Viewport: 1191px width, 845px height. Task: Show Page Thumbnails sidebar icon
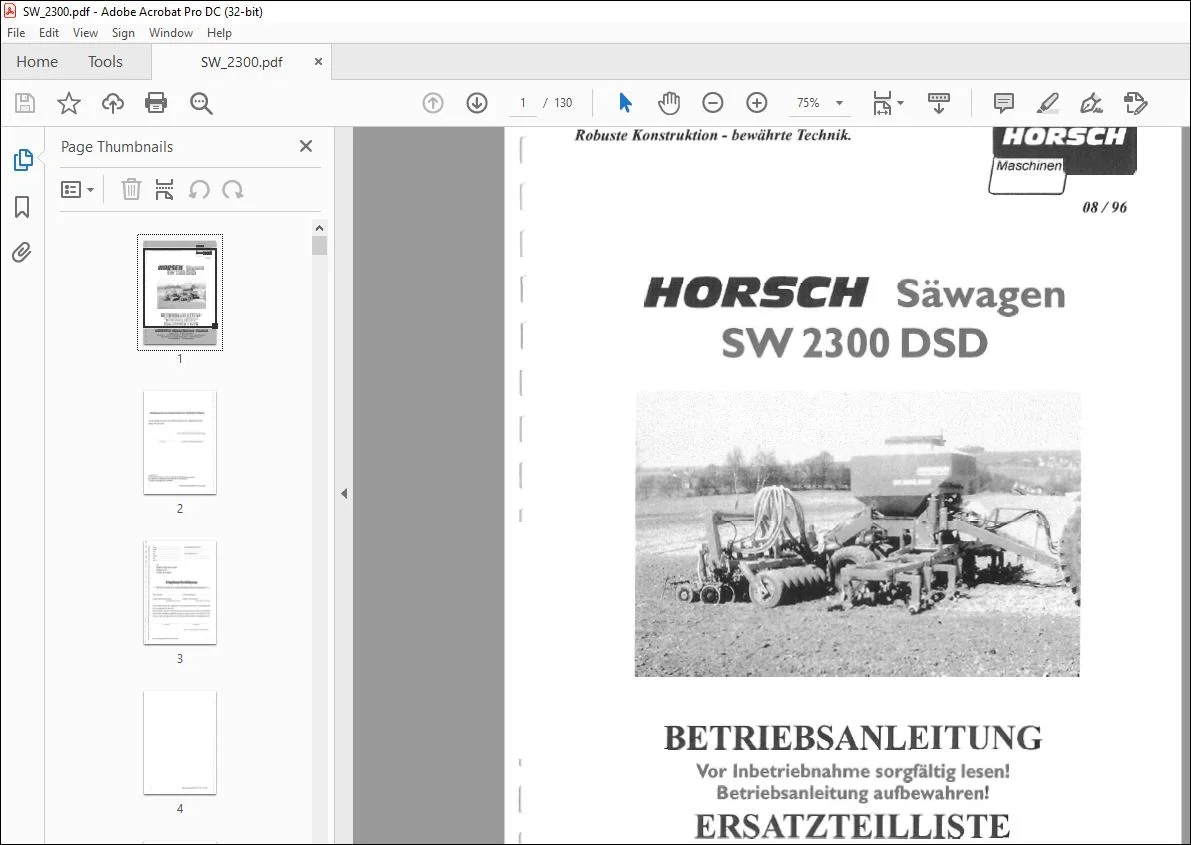tap(23, 160)
